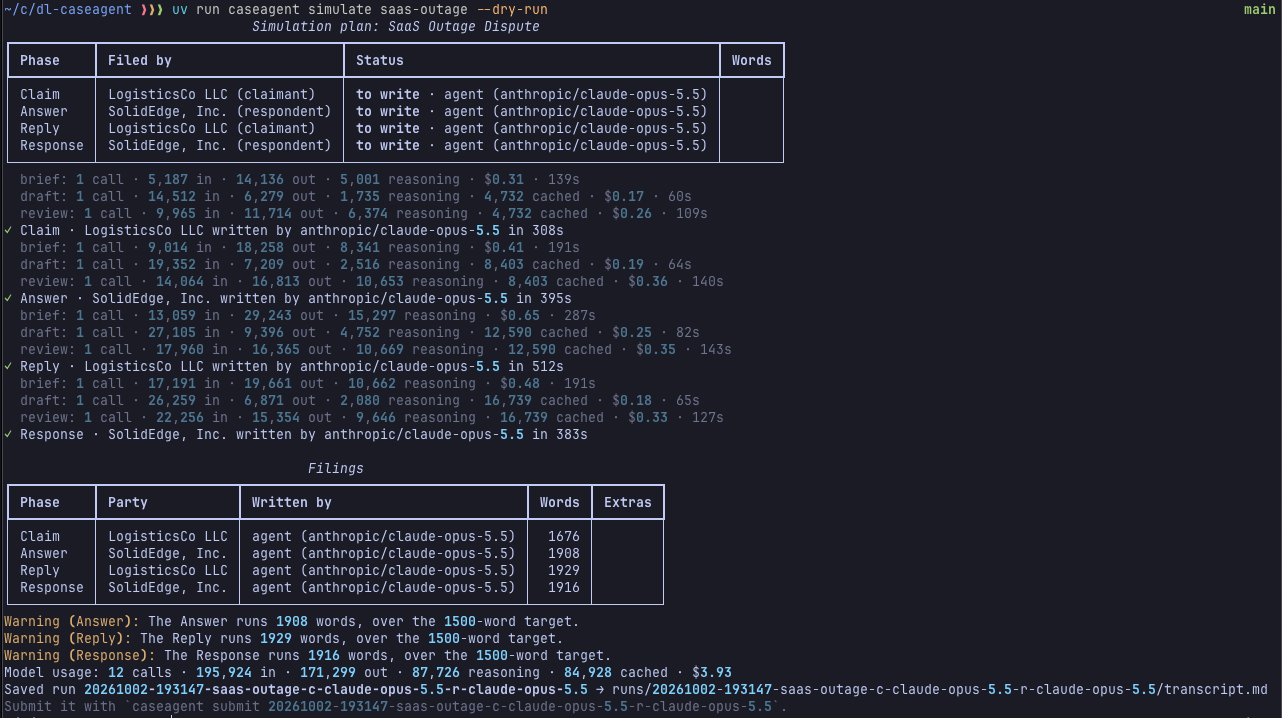The width and height of the screenshot is (1282, 718).
Task: Click the '$0.31' cost on the first brief line
Action: [x=504, y=179]
